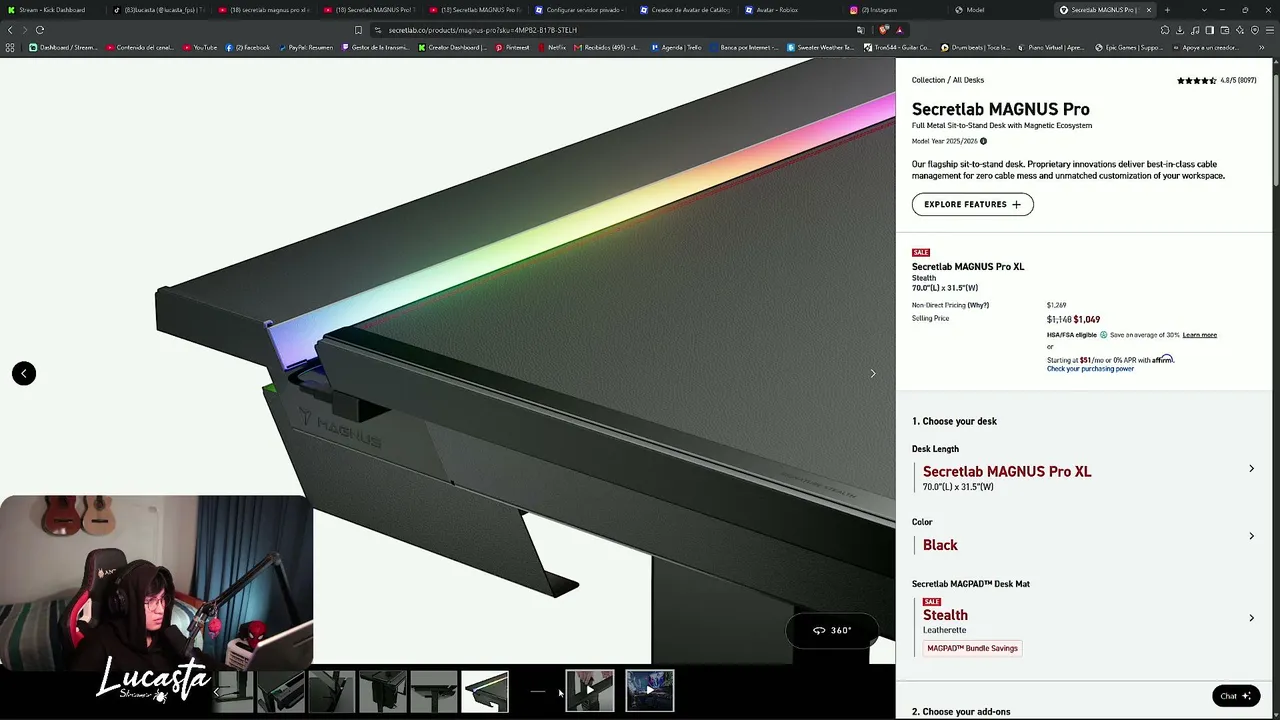The image size is (1280, 720).
Task: Bookmark this page via address bar icon
Action: [x=358, y=30]
